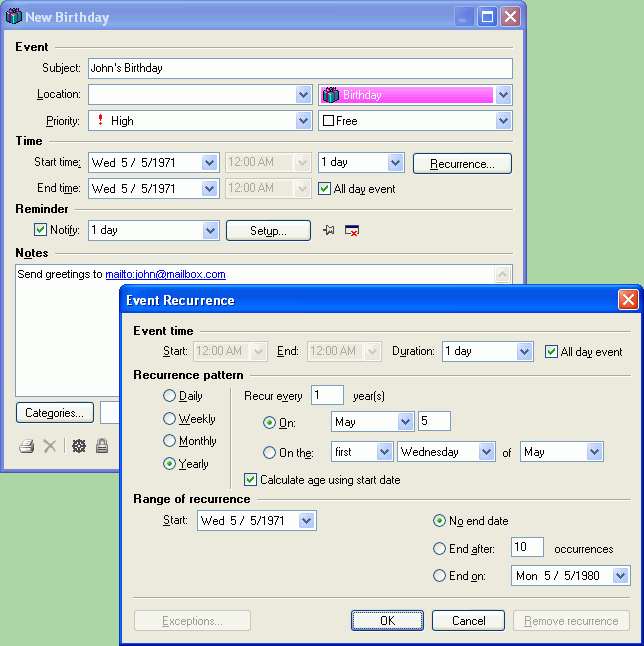Toggle All day event in New Birthday window
Image resolution: width=644 pixels, height=646 pixels.
click(324, 189)
